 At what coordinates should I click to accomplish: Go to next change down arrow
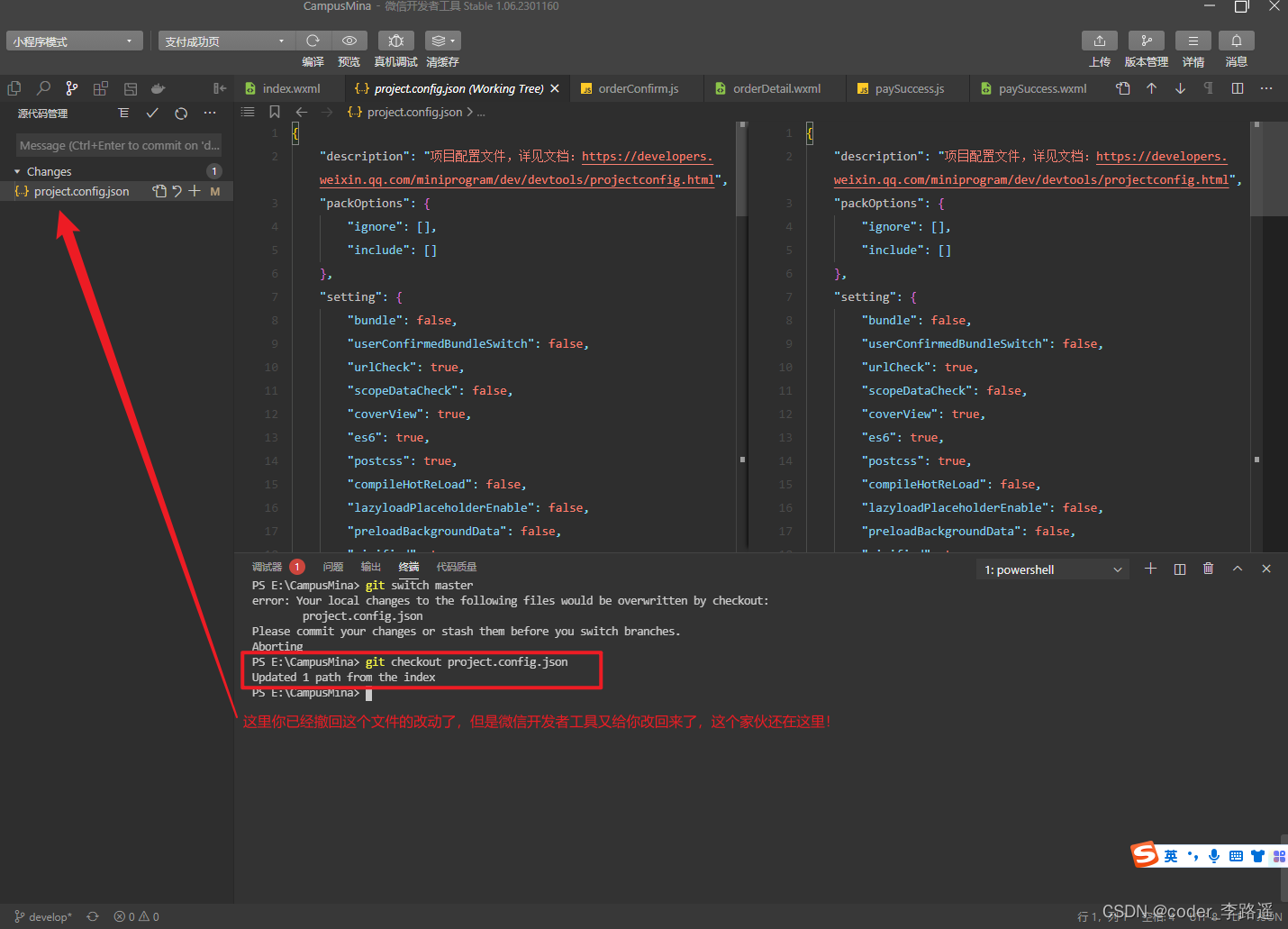[1180, 88]
